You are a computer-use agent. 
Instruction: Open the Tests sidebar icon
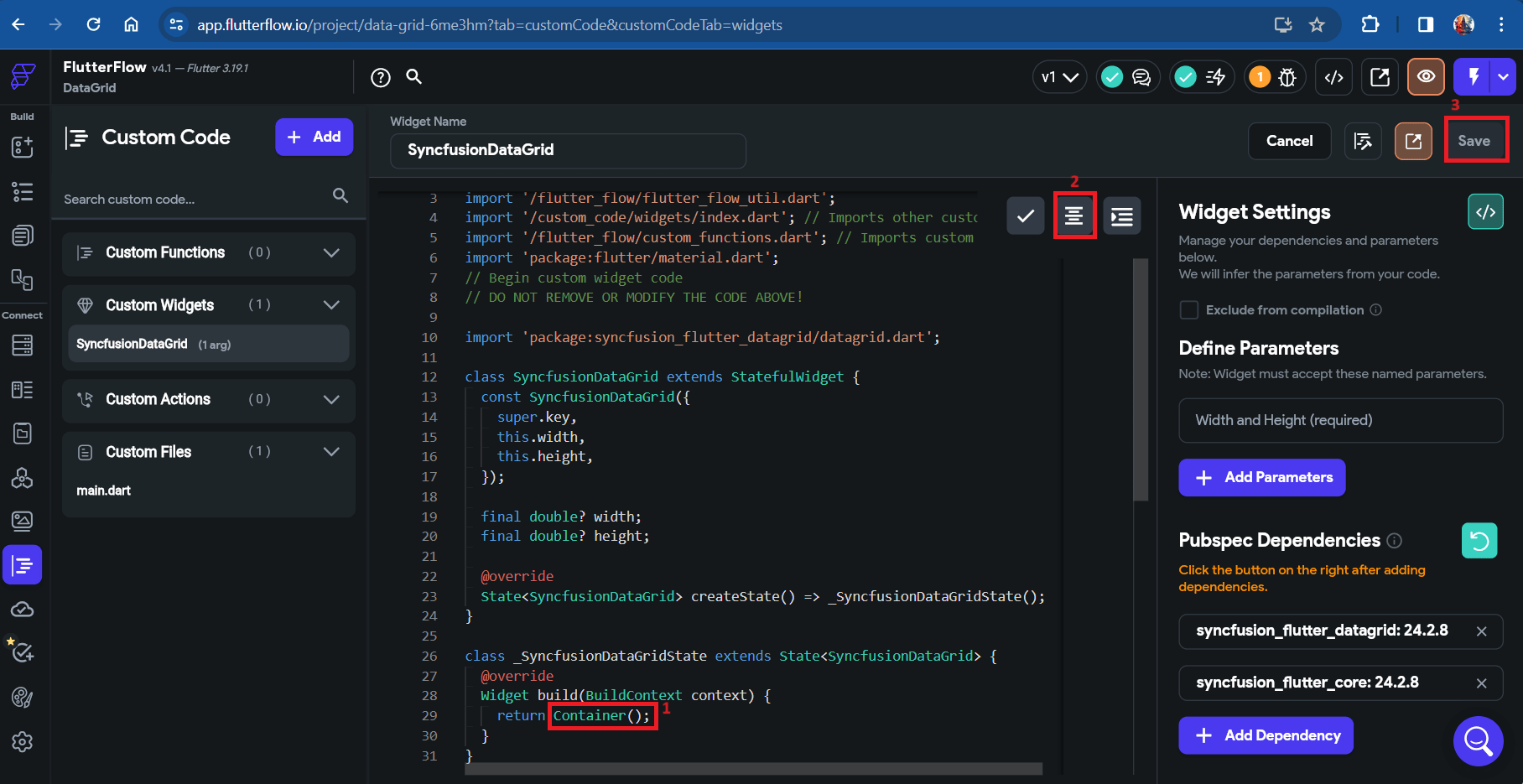click(21, 652)
